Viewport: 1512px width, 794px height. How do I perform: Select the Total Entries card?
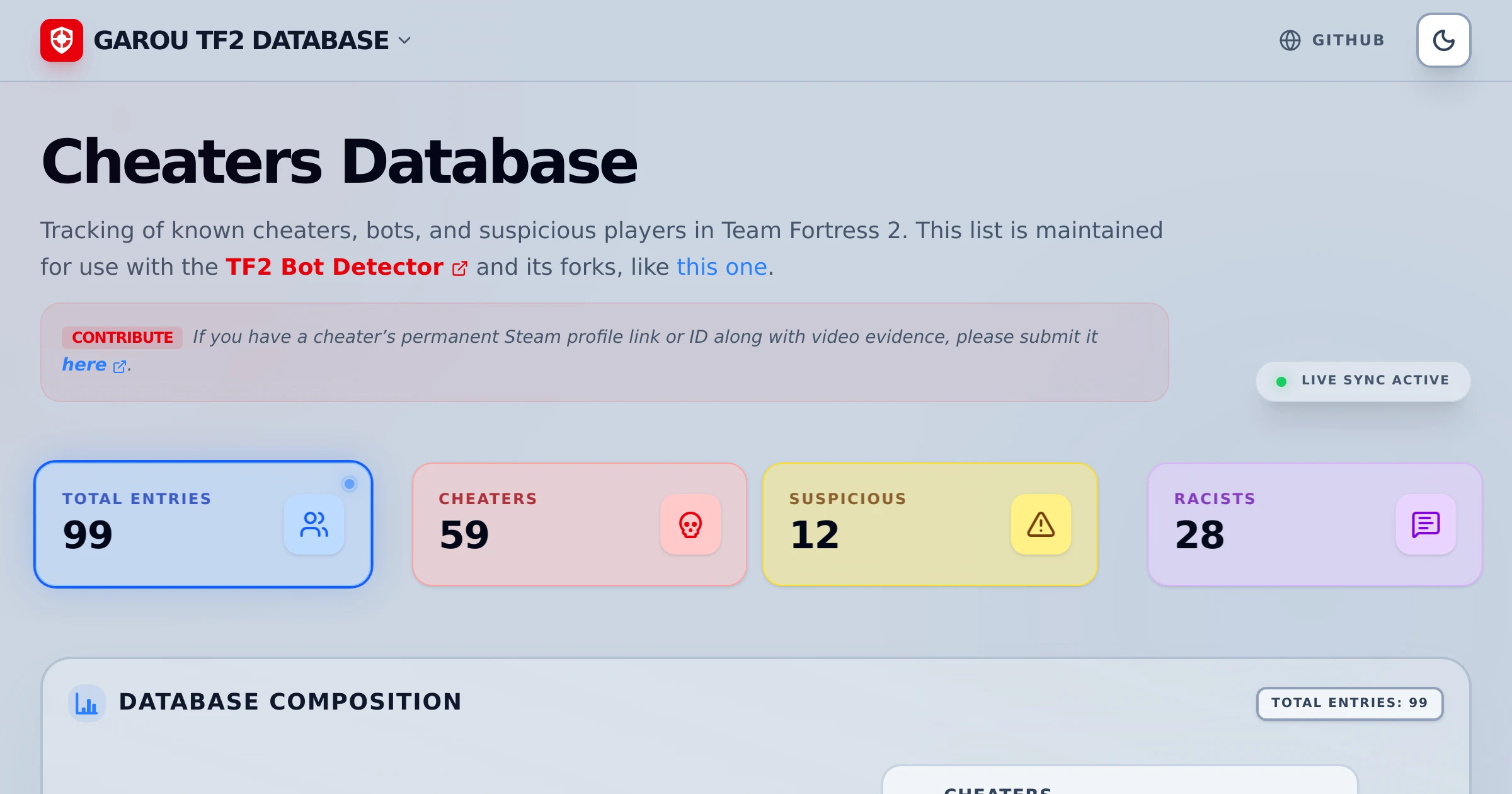coord(203,524)
